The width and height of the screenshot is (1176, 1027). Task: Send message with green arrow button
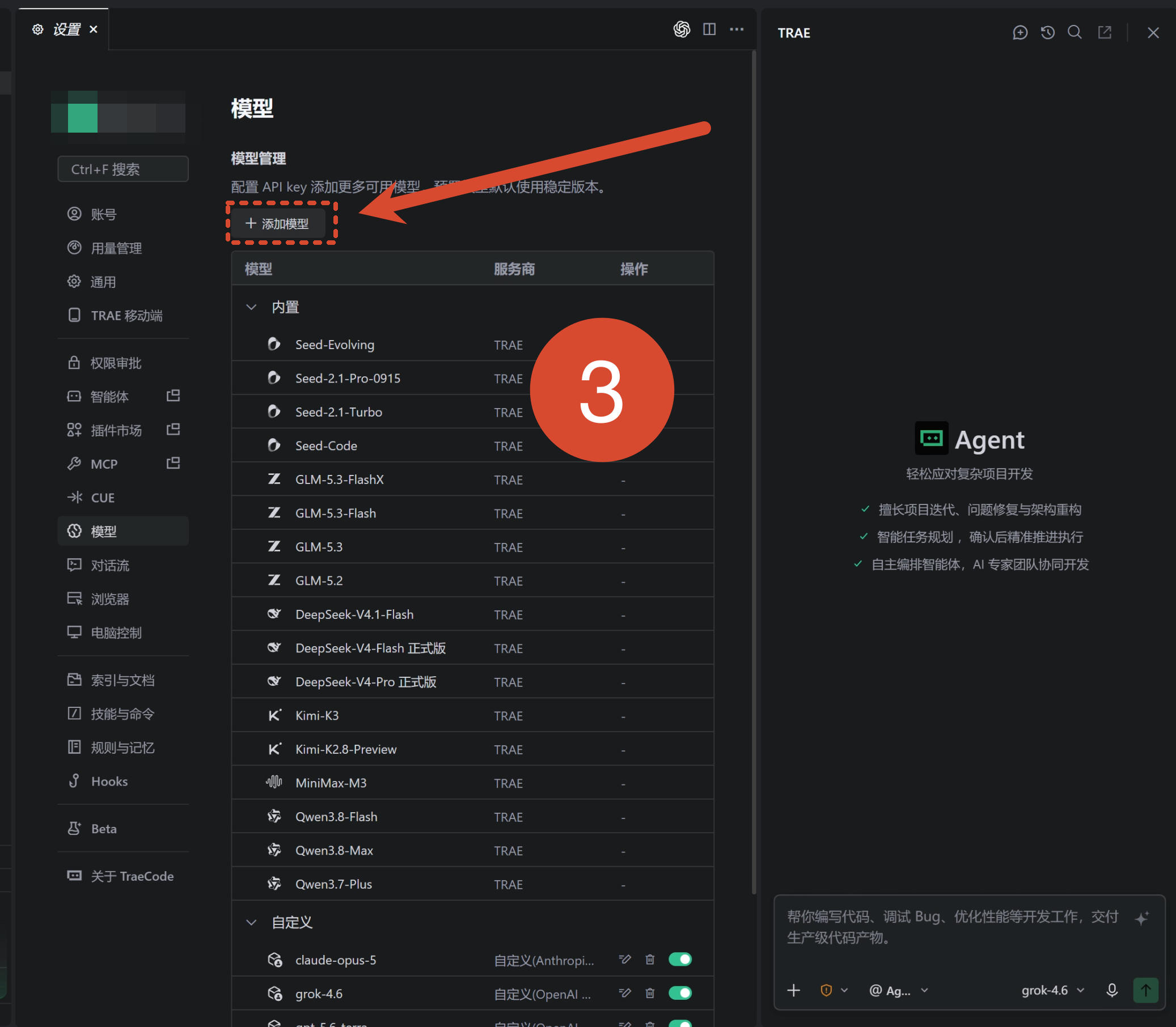1145,990
